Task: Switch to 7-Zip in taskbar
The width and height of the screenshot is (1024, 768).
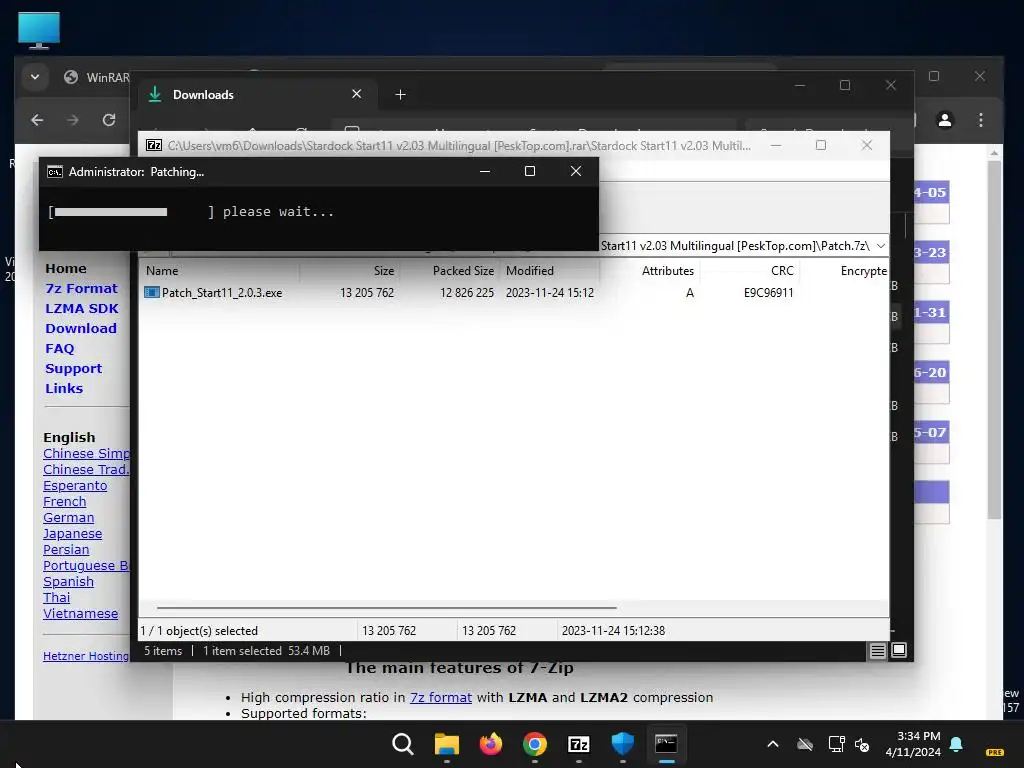Action: click(579, 744)
